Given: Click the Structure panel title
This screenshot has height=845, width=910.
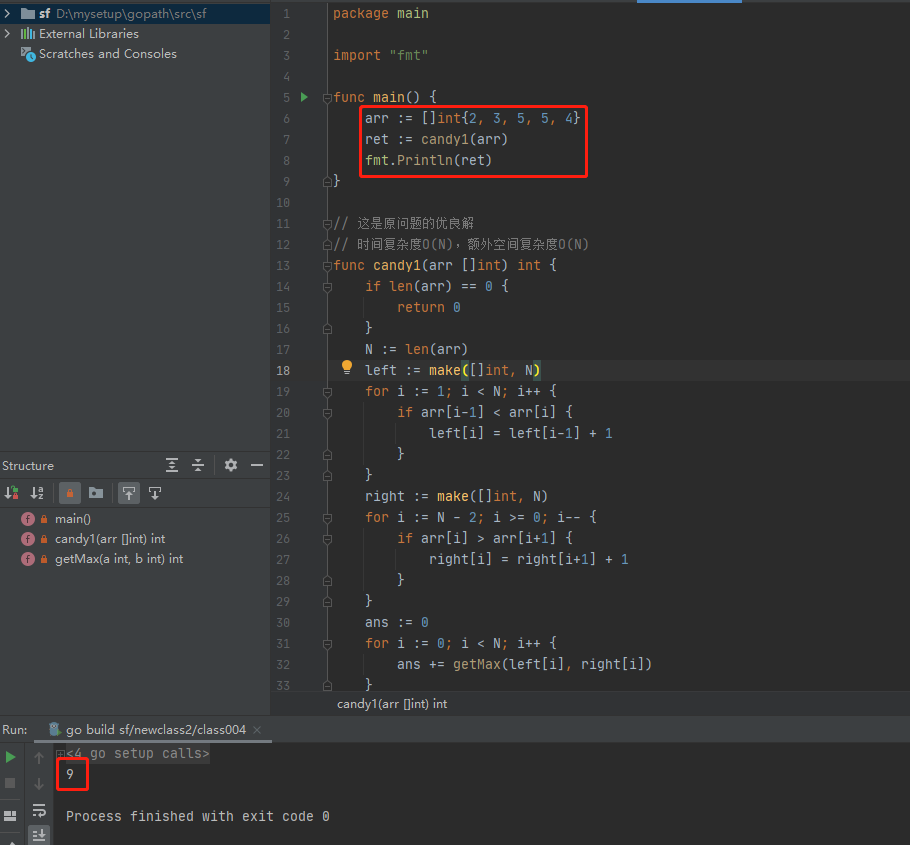Looking at the screenshot, I should [x=28, y=465].
